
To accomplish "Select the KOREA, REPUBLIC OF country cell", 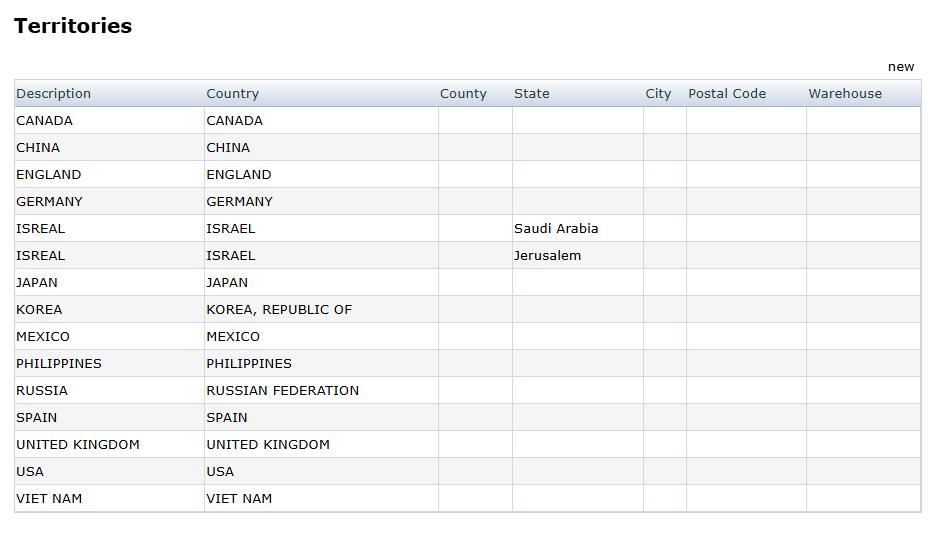I will 279,310.
